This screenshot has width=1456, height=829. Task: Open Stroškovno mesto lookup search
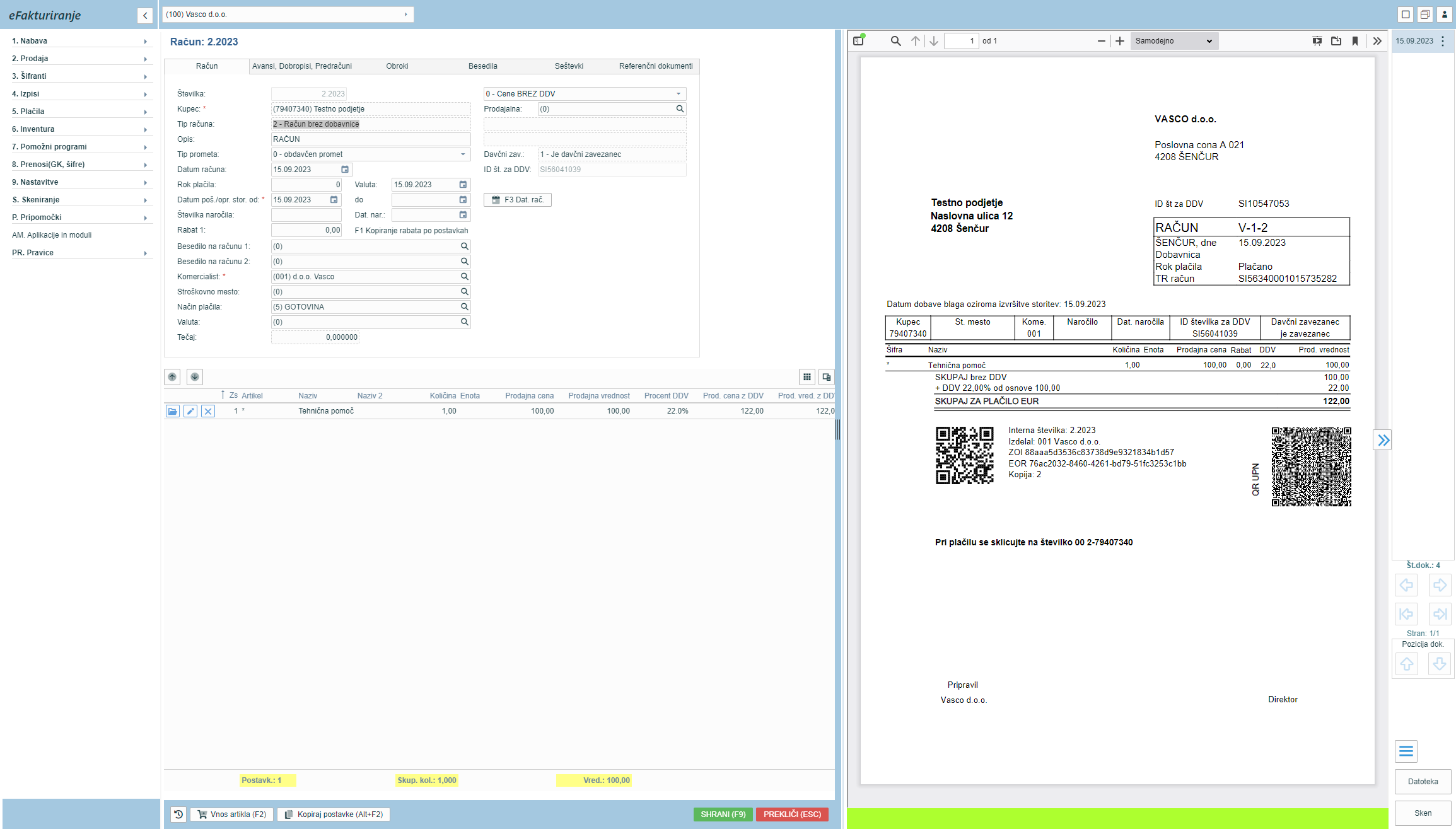464,292
